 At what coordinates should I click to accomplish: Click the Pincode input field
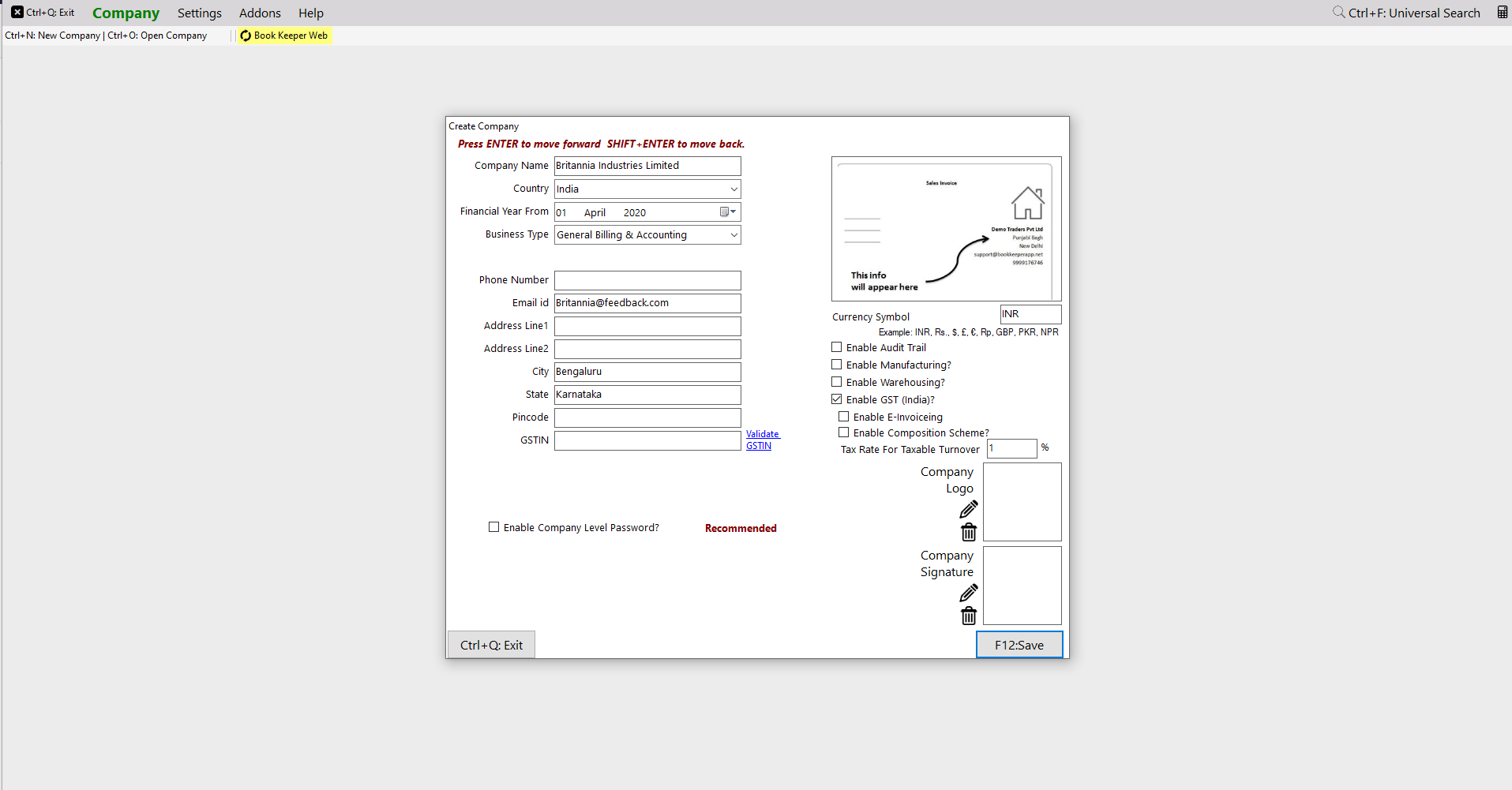pos(647,417)
